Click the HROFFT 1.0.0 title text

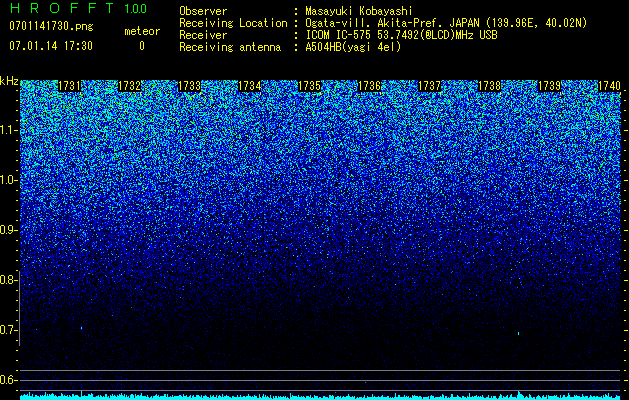78,8
